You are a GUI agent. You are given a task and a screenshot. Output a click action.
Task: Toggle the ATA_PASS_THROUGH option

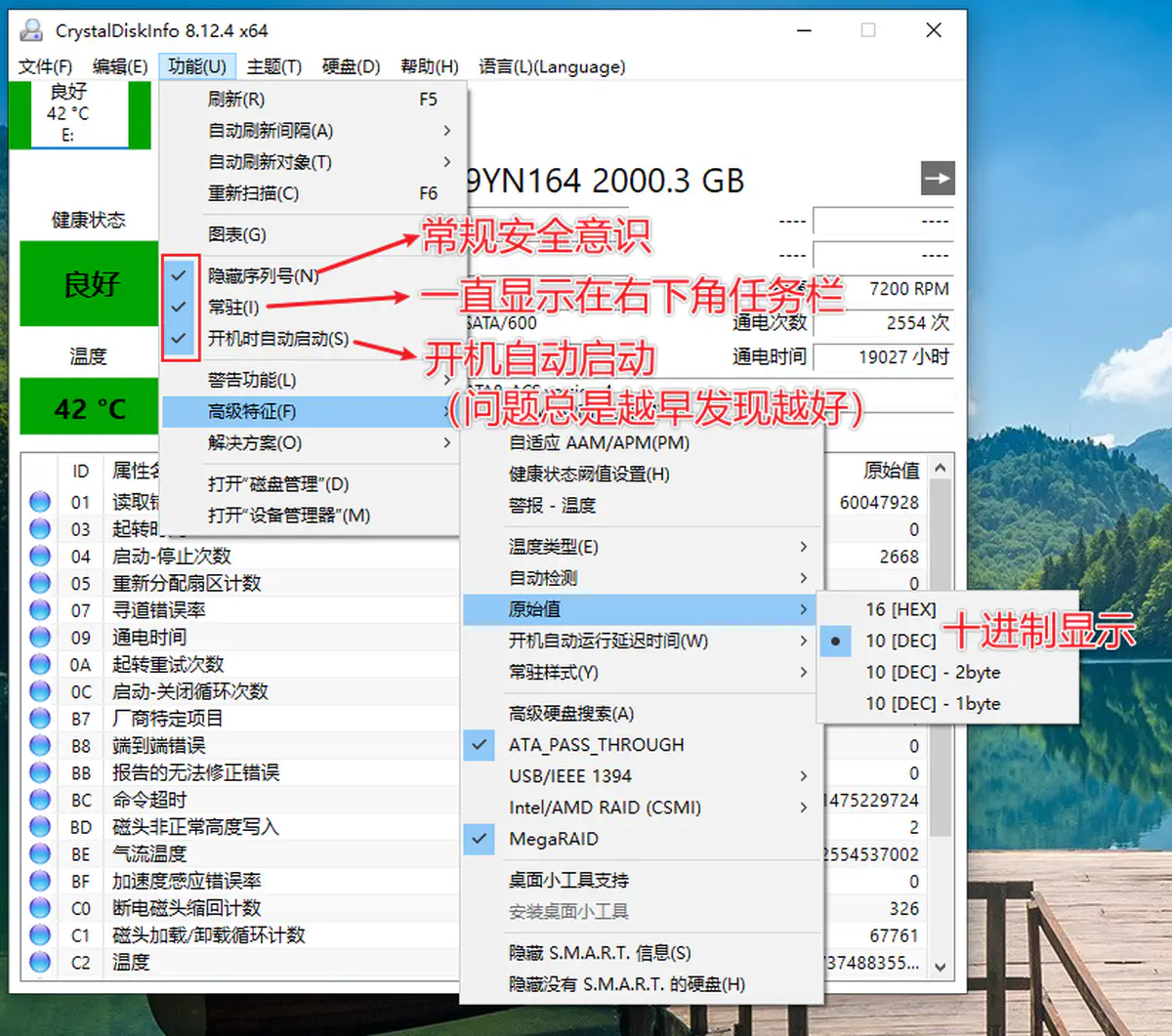click(642, 745)
